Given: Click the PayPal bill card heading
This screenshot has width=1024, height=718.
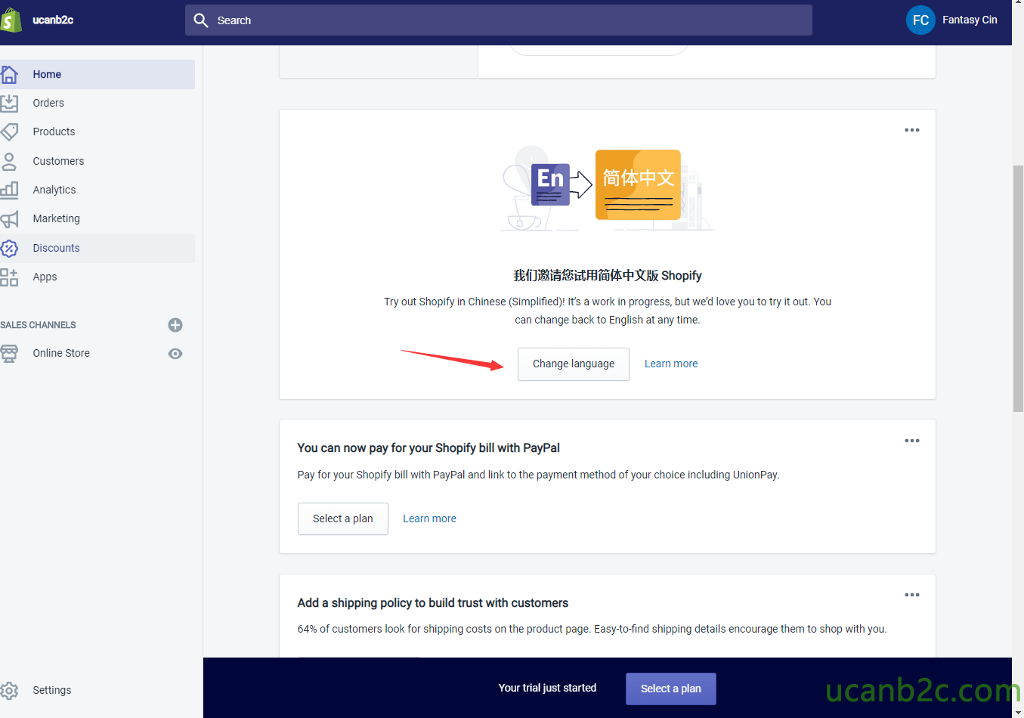Looking at the screenshot, I should pos(428,448).
